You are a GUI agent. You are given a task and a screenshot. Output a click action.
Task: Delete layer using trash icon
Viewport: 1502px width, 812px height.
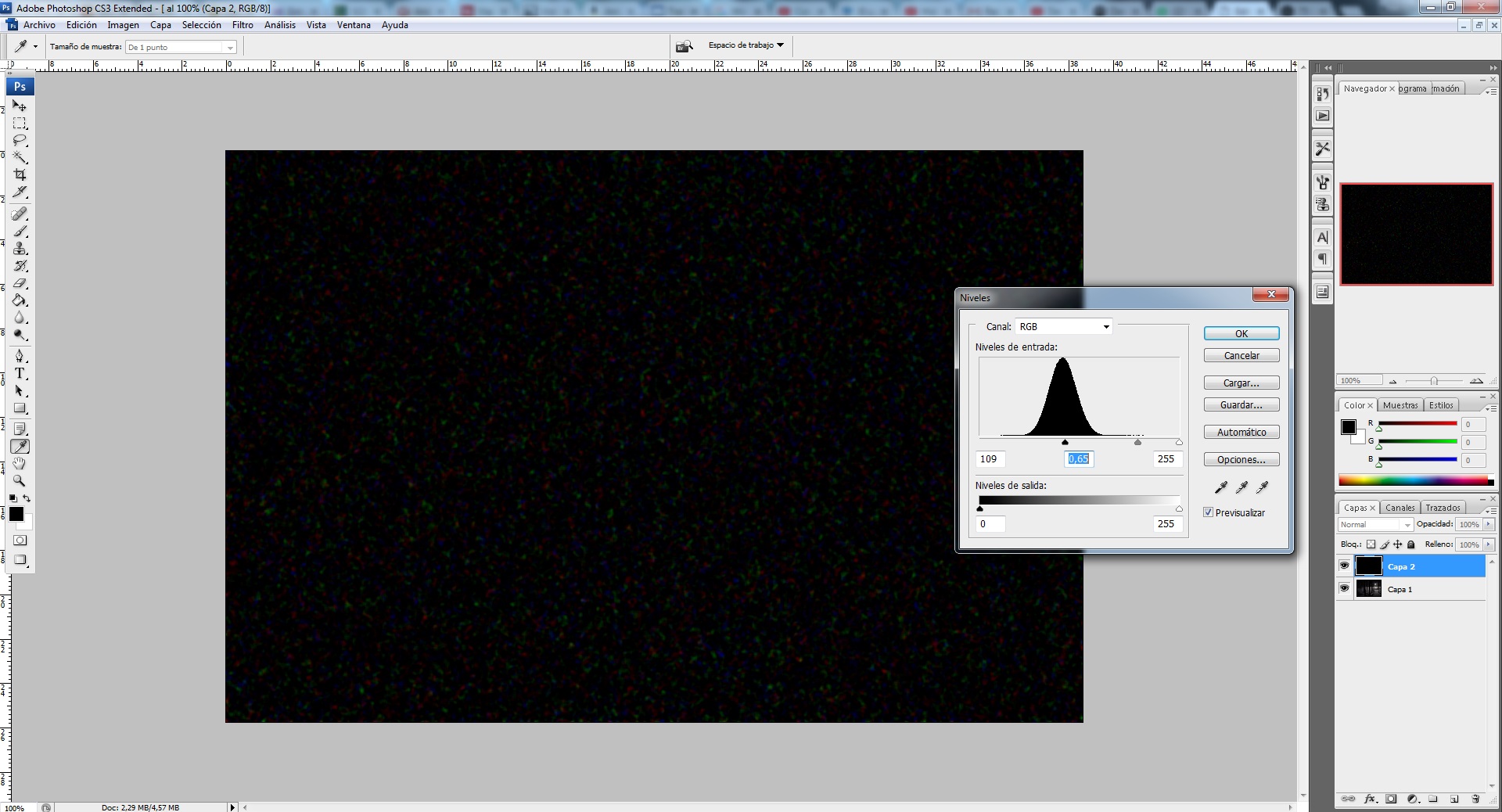(x=1475, y=799)
